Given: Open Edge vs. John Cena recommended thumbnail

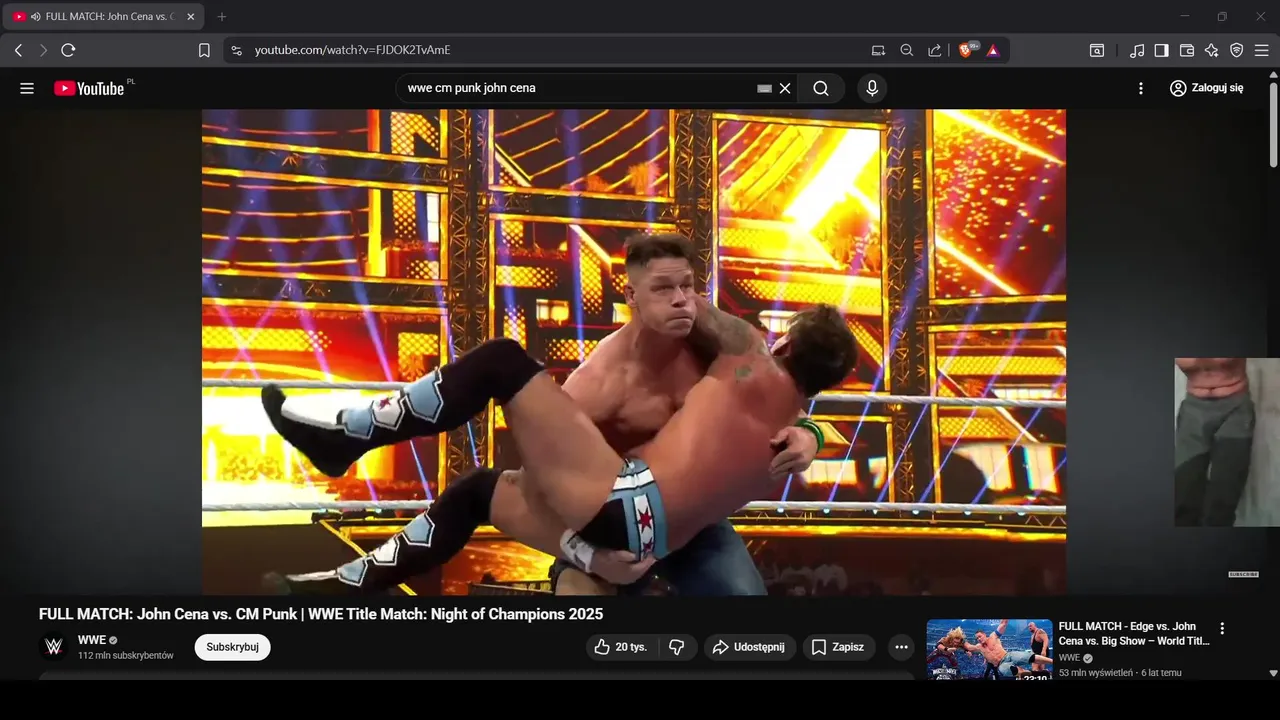Looking at the screenshot, I should [x=989, y=650].
